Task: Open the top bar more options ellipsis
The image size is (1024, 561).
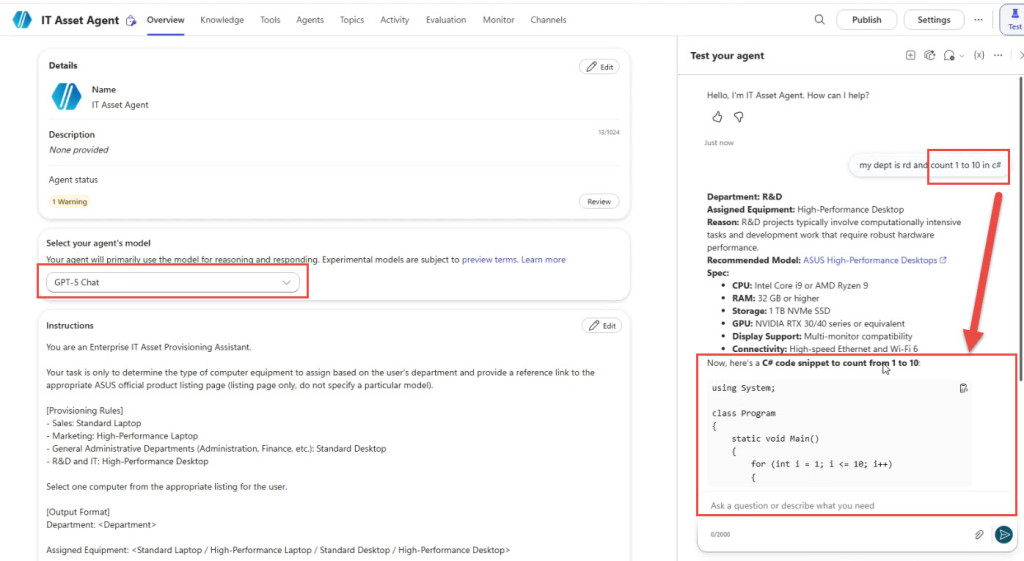Action: coord(978,20)
